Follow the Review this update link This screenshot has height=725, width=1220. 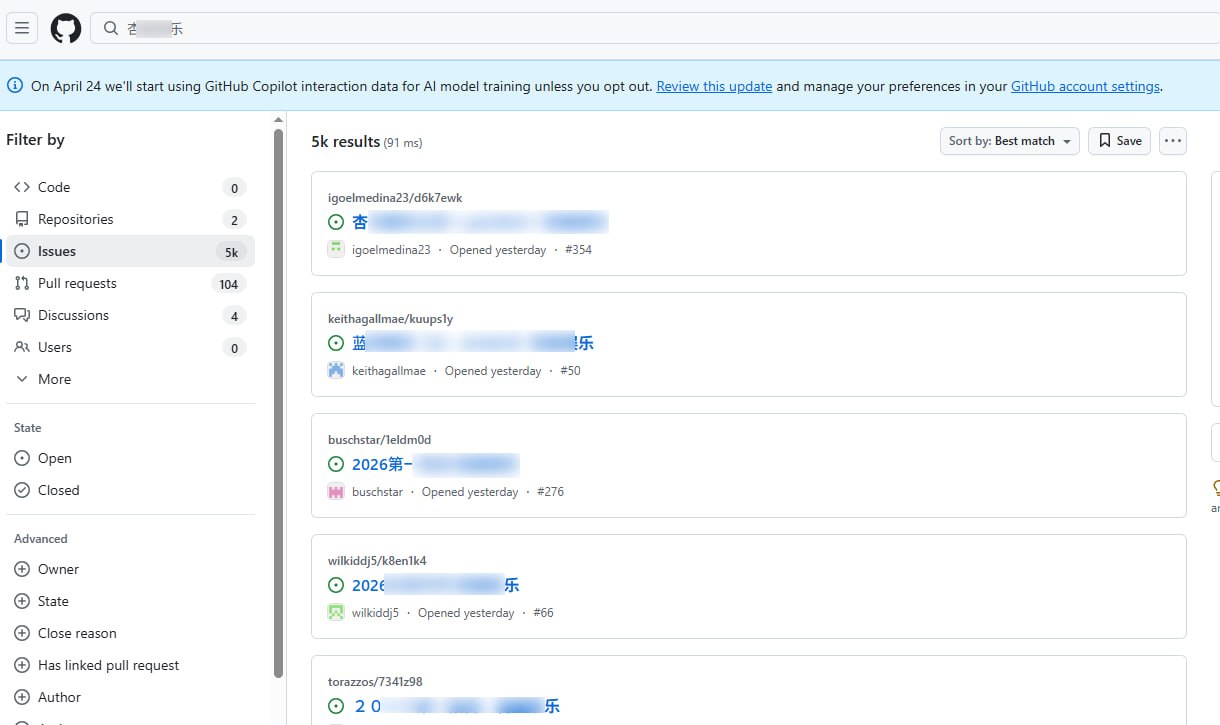[714, 86]
